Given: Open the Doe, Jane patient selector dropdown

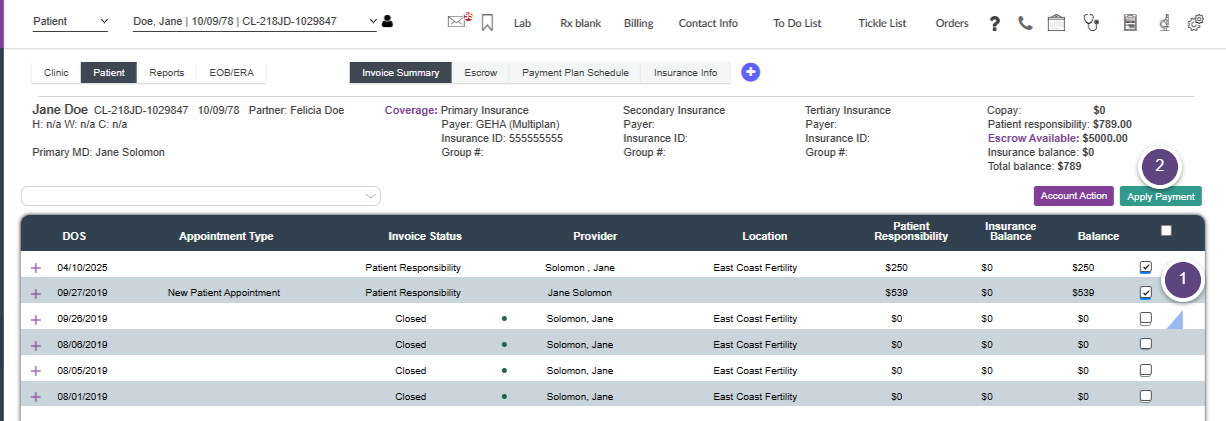Looking at the screenshot, I should click(x=255, y=22).
